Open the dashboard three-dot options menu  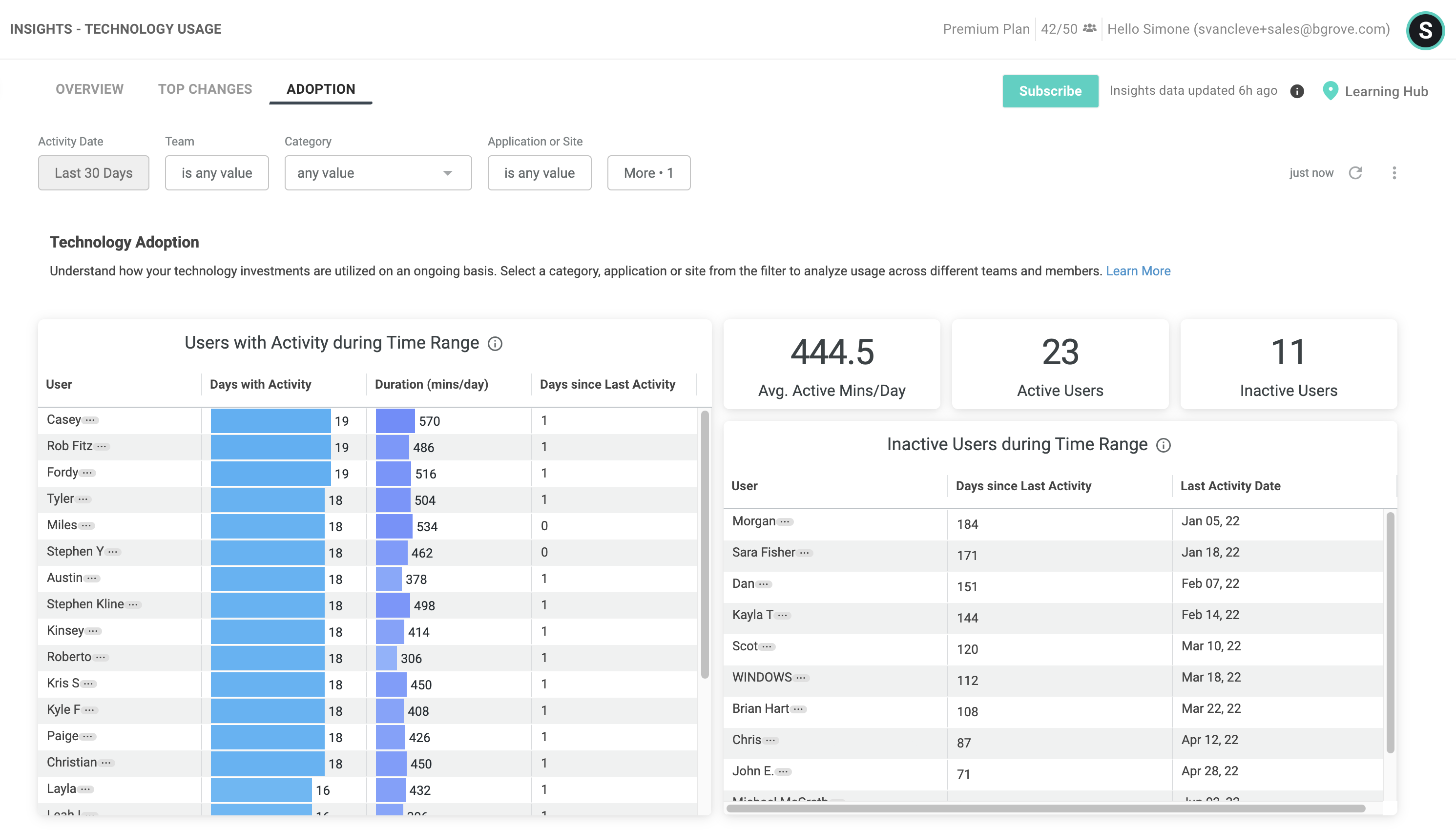click(1394, 173)
